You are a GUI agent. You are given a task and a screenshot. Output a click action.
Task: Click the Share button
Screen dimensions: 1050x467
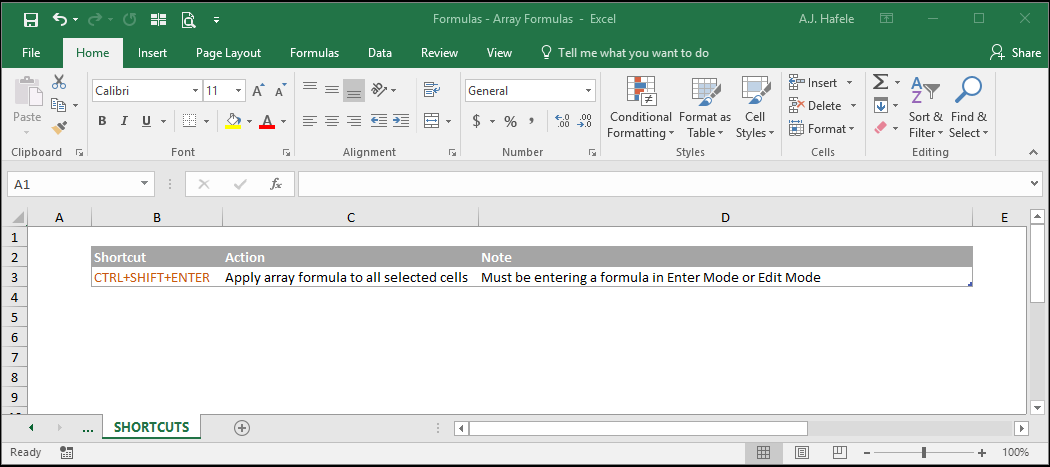coord(1016,53)
